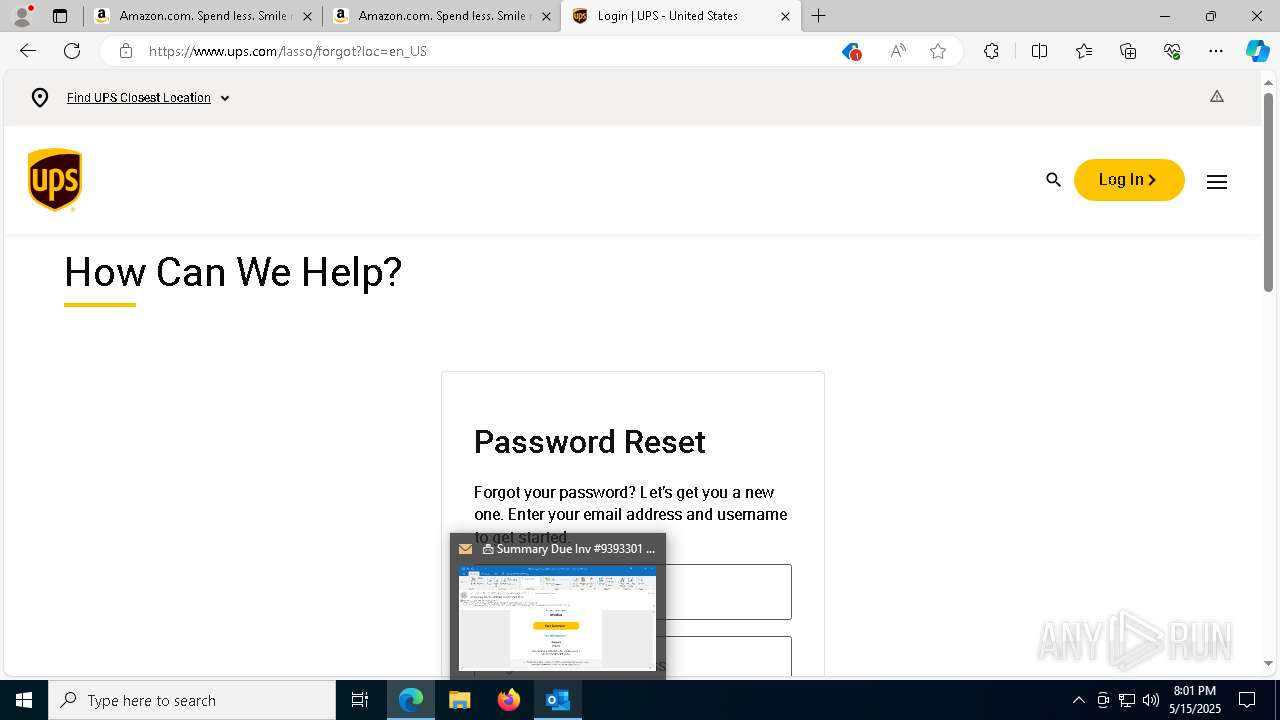Viewport: 1280px width, 720px height.
Task: Go back with browser back arrow
Action: pyautogui.click(x=28, y=51)
